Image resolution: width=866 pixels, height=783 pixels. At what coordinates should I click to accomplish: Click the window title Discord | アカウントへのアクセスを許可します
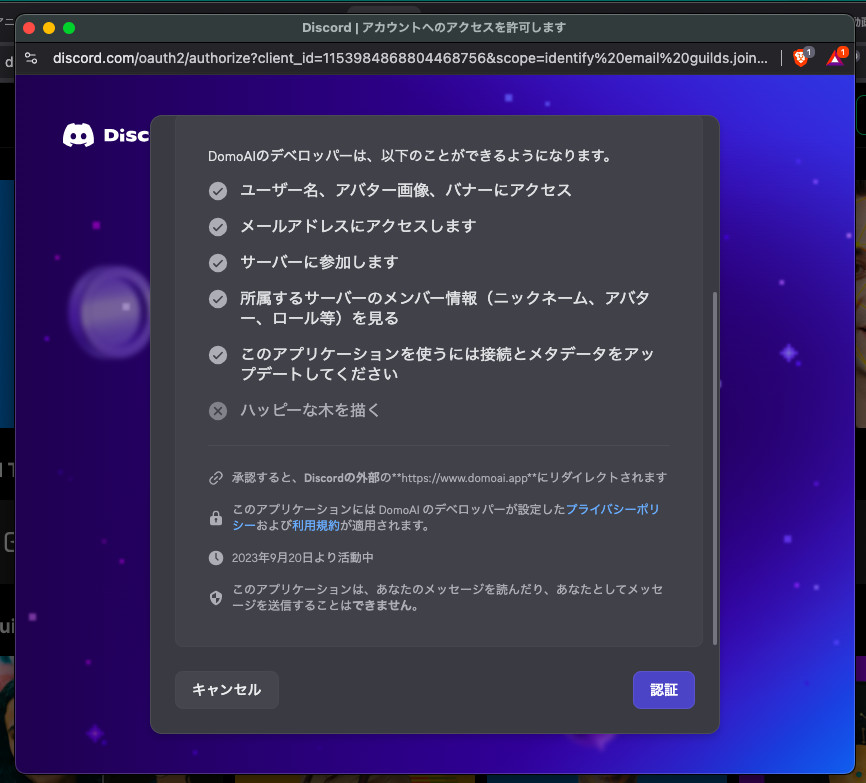(434, 28)
